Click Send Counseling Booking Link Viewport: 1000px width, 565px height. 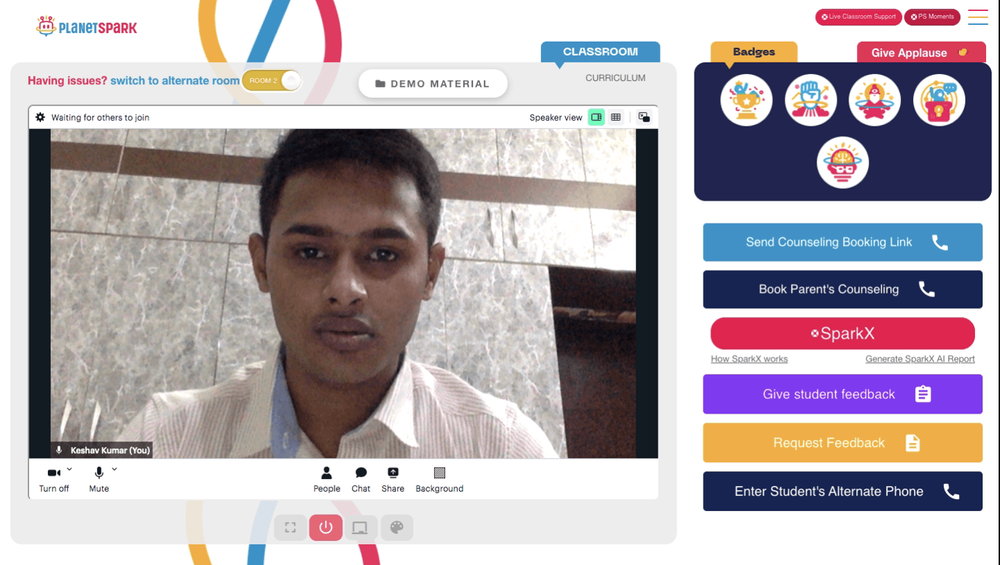(x=842, y=242)
